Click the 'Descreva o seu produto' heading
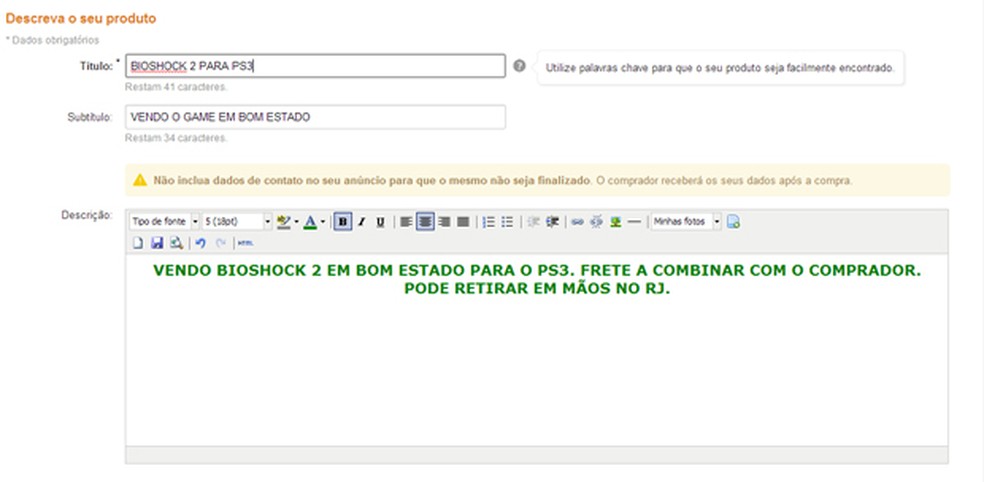The image size is (984, 482). pos(81,19)
